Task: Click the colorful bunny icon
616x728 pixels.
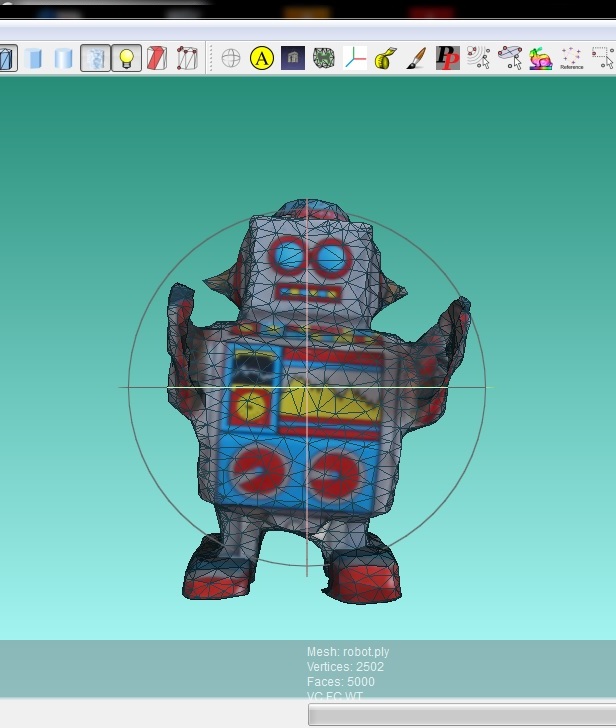Action: point(541,58)
